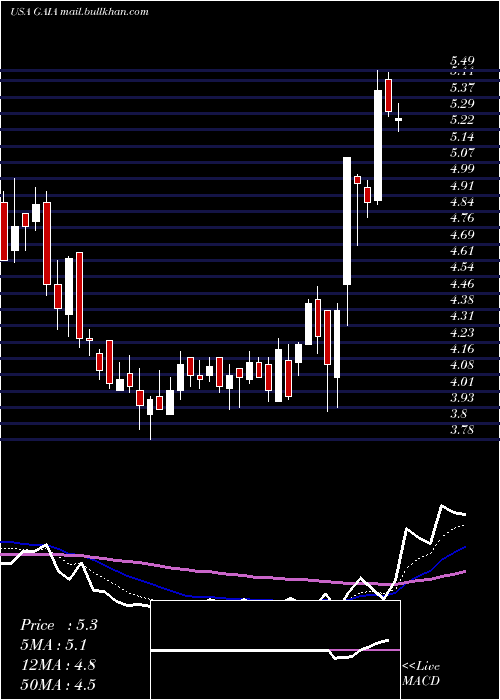Click the 'USA GAIA mail.bullkhan.com' chart title
Viewport: 500px width, 700px height.
[79, 12]
